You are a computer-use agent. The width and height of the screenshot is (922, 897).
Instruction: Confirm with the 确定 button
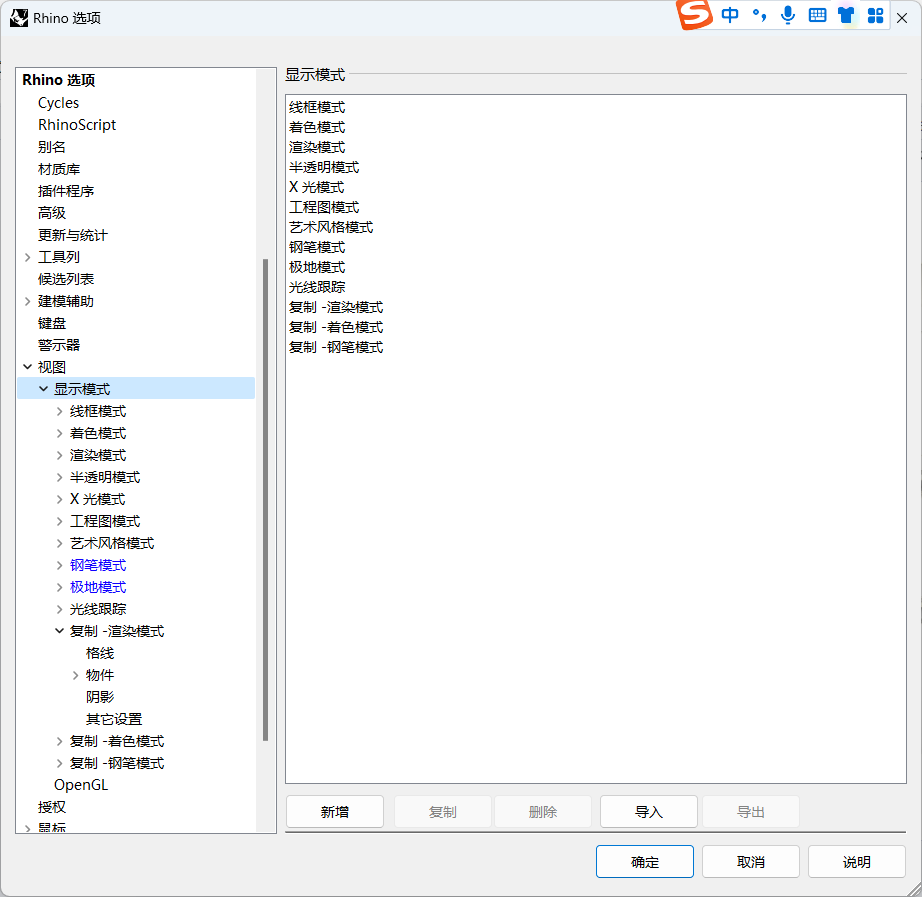click(x=644, y=862)
